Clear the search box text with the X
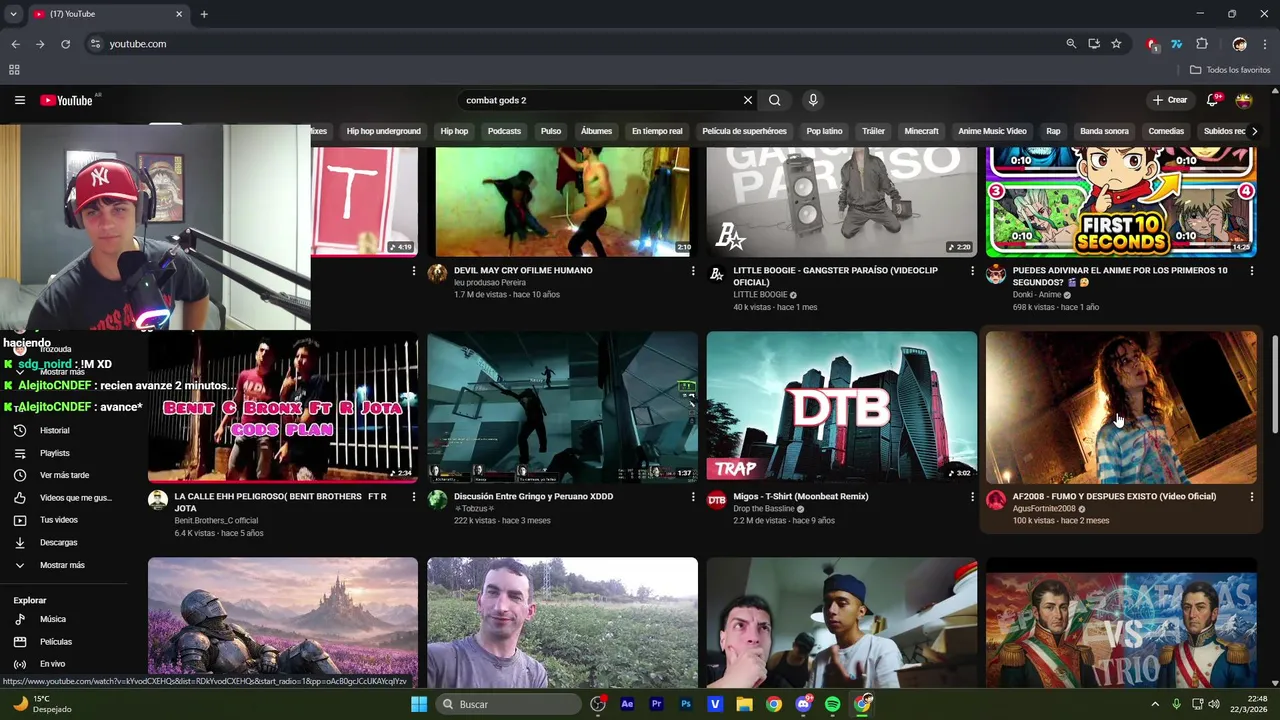1280x720 pixels. coord(747,100)
